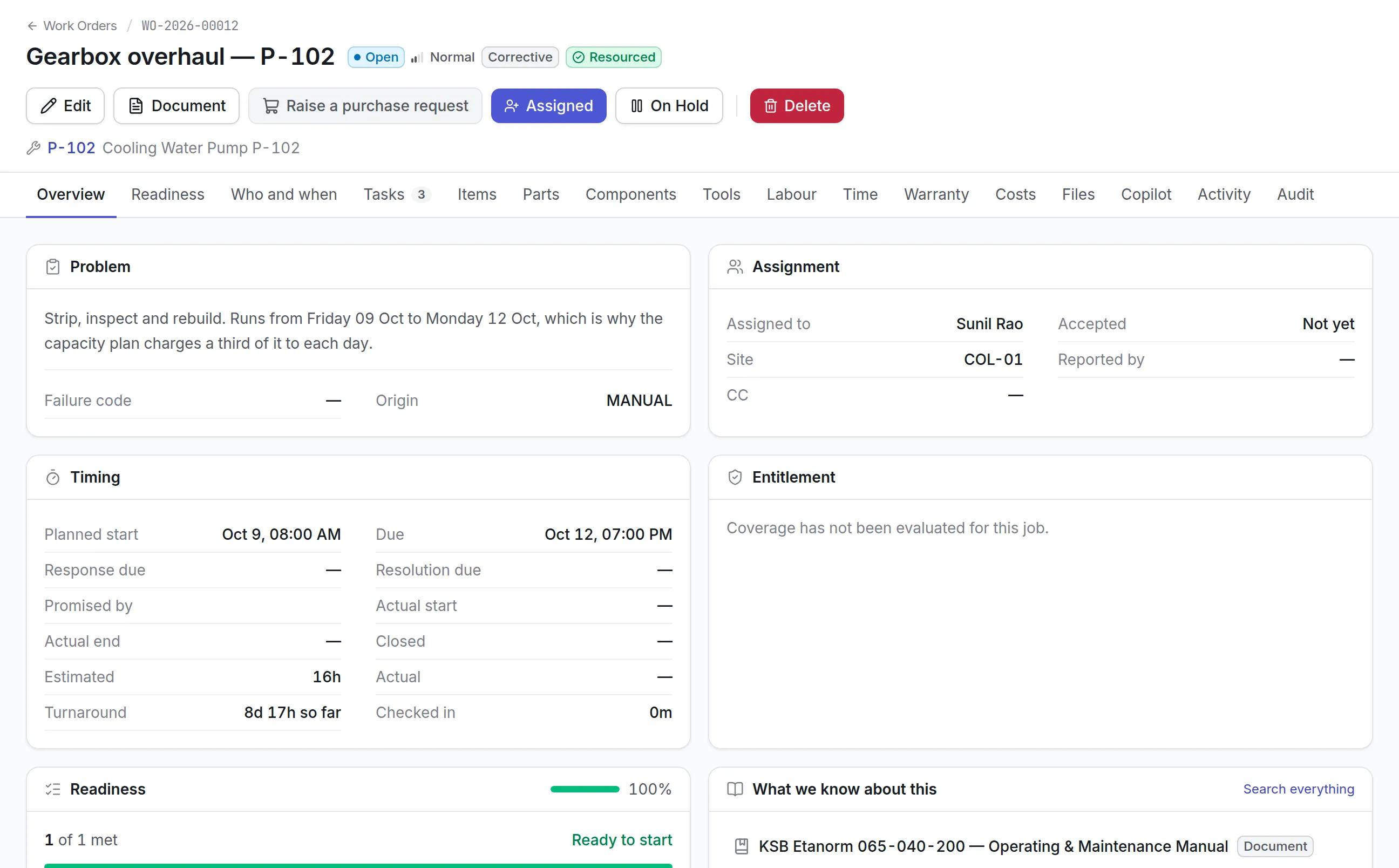Click the Resourced status badge
The width and height of the screenshot is (1399, 868).
pyautogui.click(x=614, y=57)
